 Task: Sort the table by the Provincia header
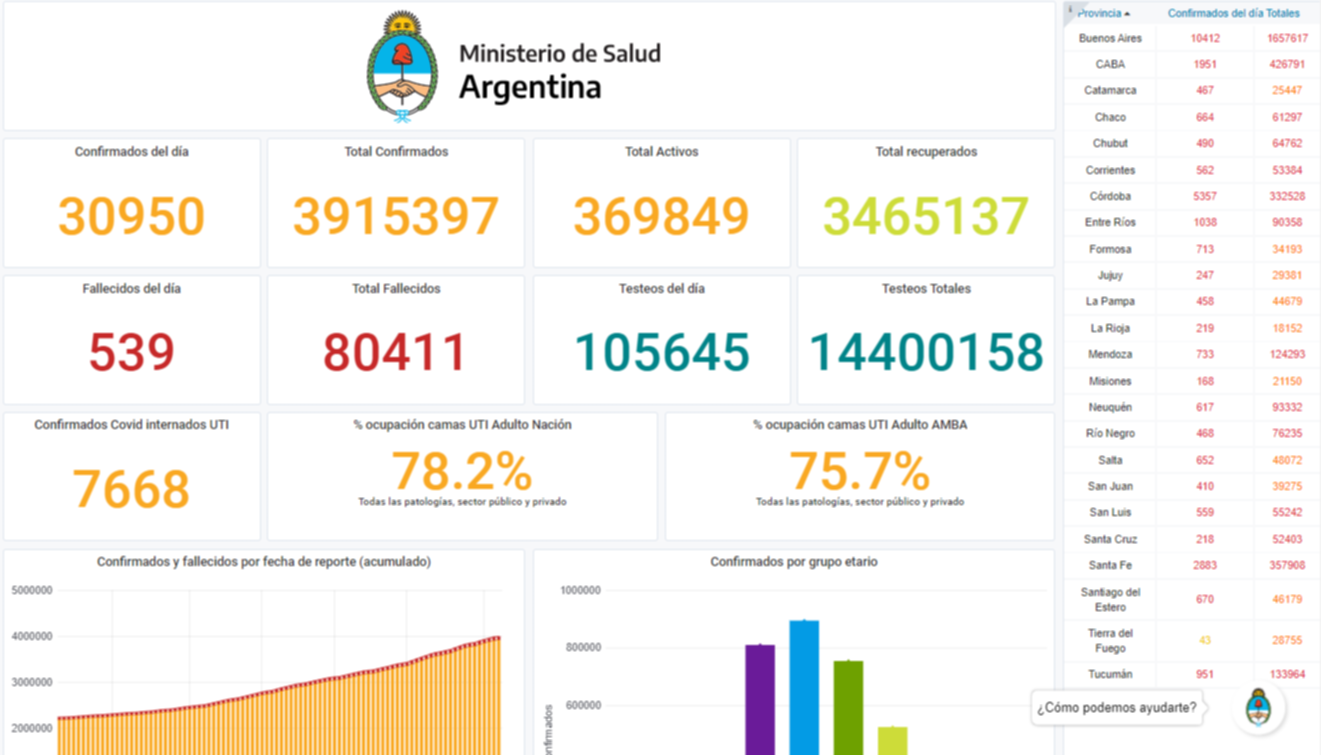(x=1099, y=14)
